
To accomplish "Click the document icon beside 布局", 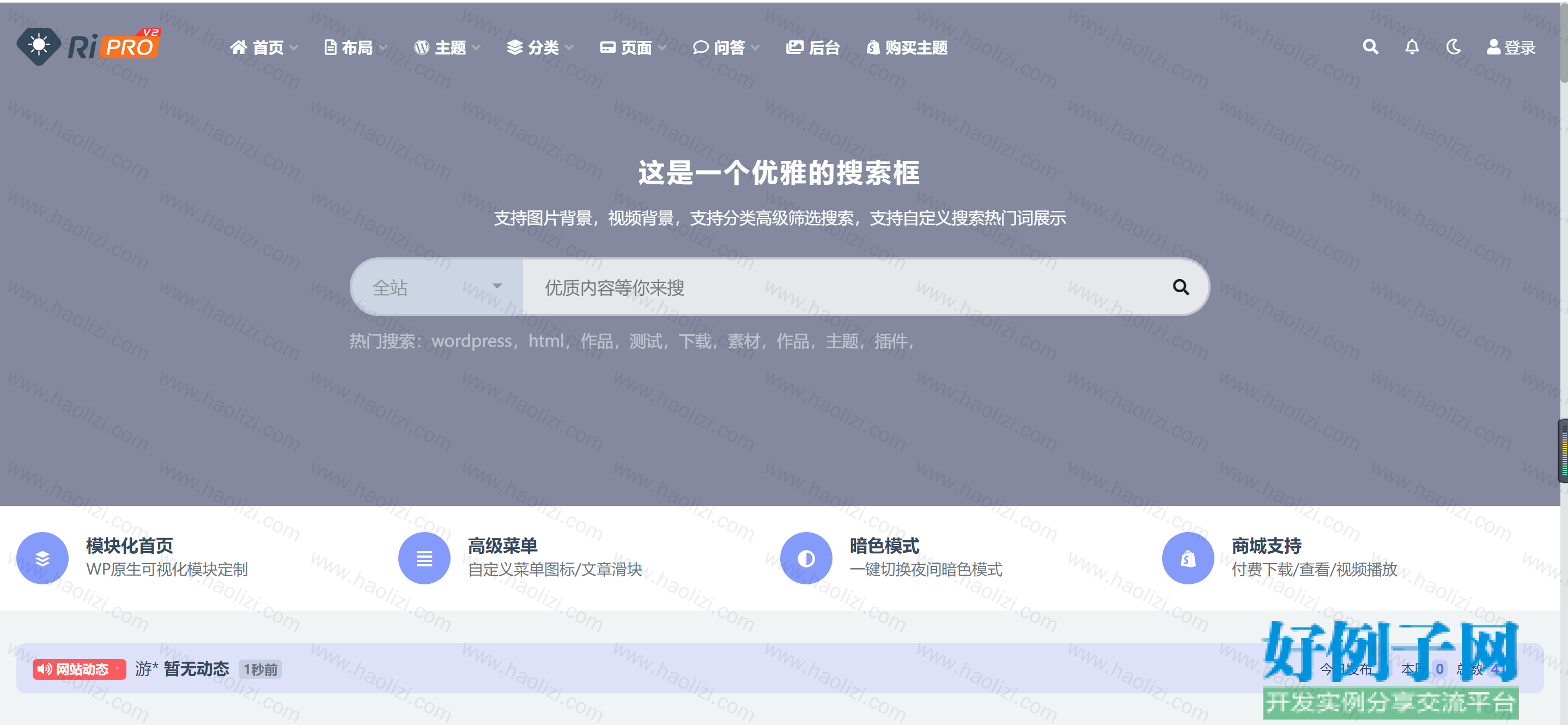I will 330,47.
